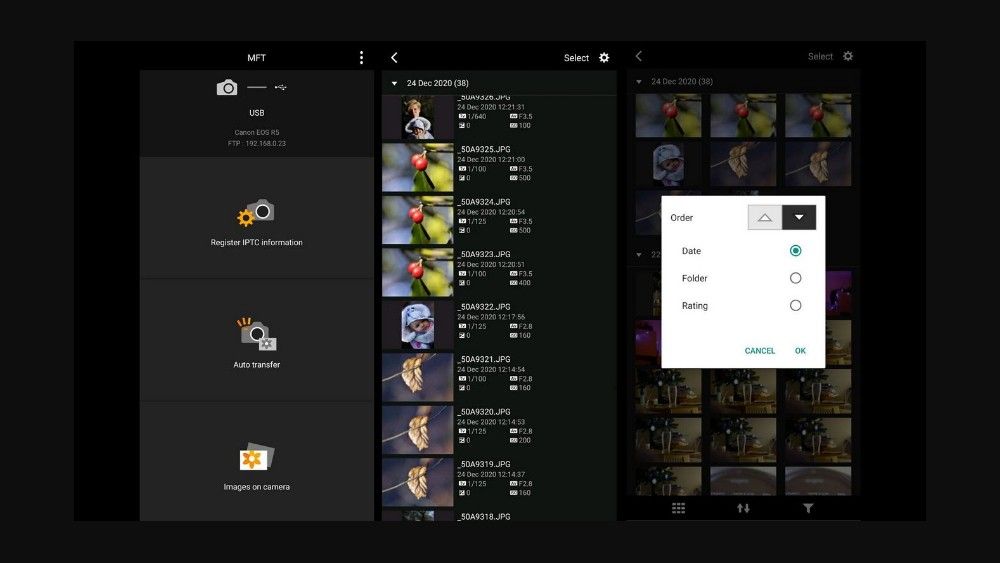Open the sort order arrows icon
Screen dimensions: 1000x563
point(743,508)
